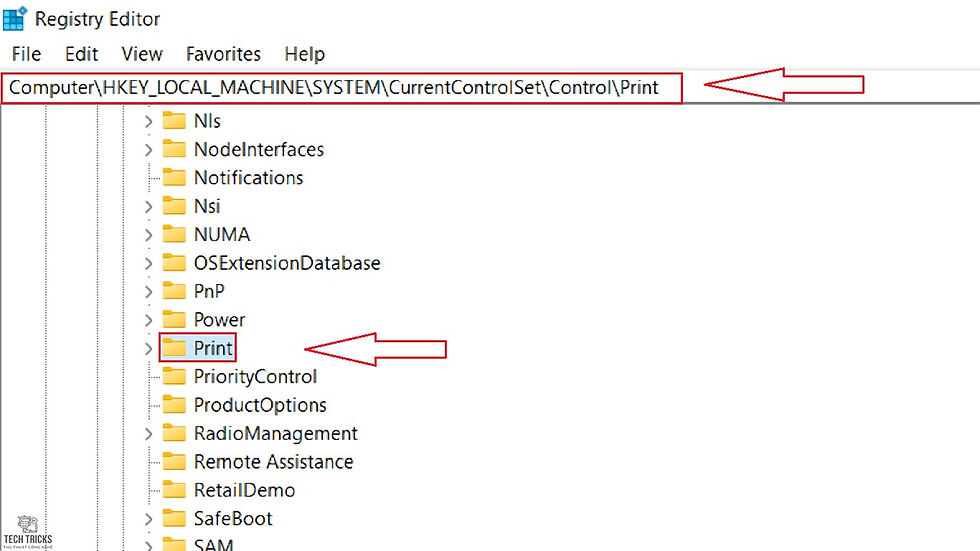
Task: Click the Nsi folder icon
Action: point(174,206)
